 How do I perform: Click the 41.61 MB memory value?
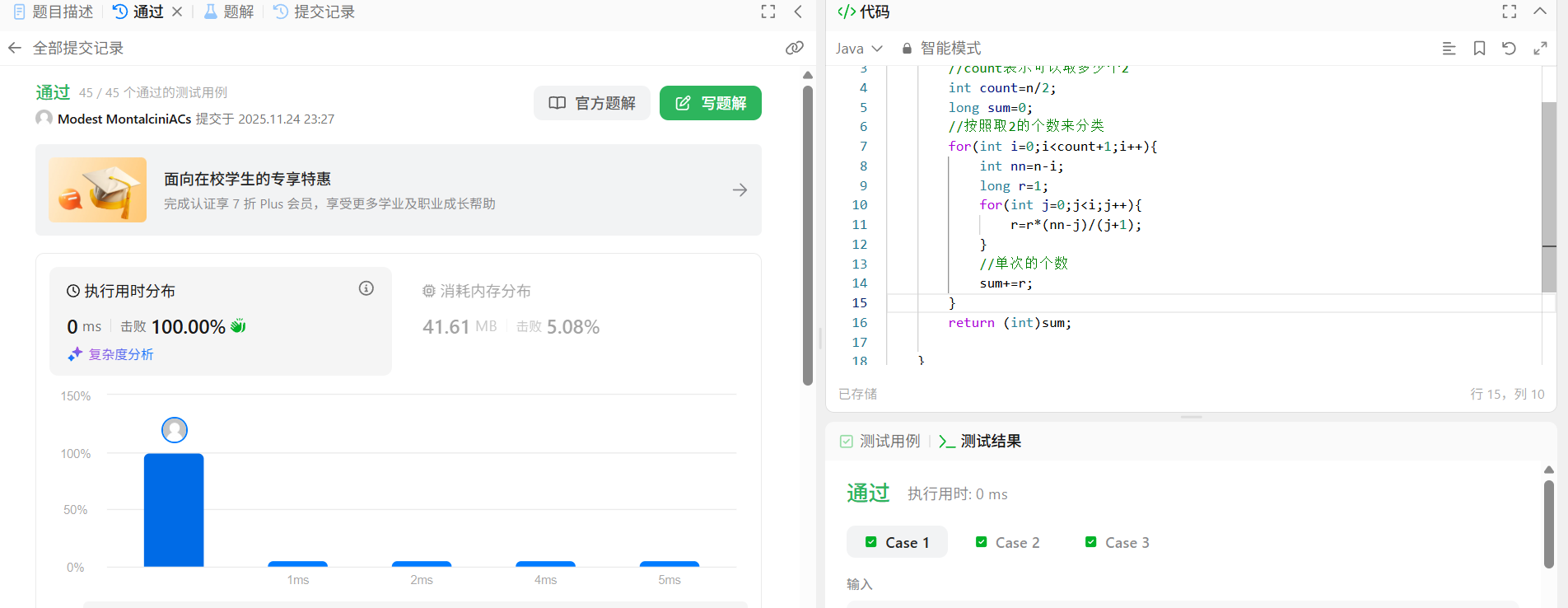pyautogui.click(x=460, y=326)
